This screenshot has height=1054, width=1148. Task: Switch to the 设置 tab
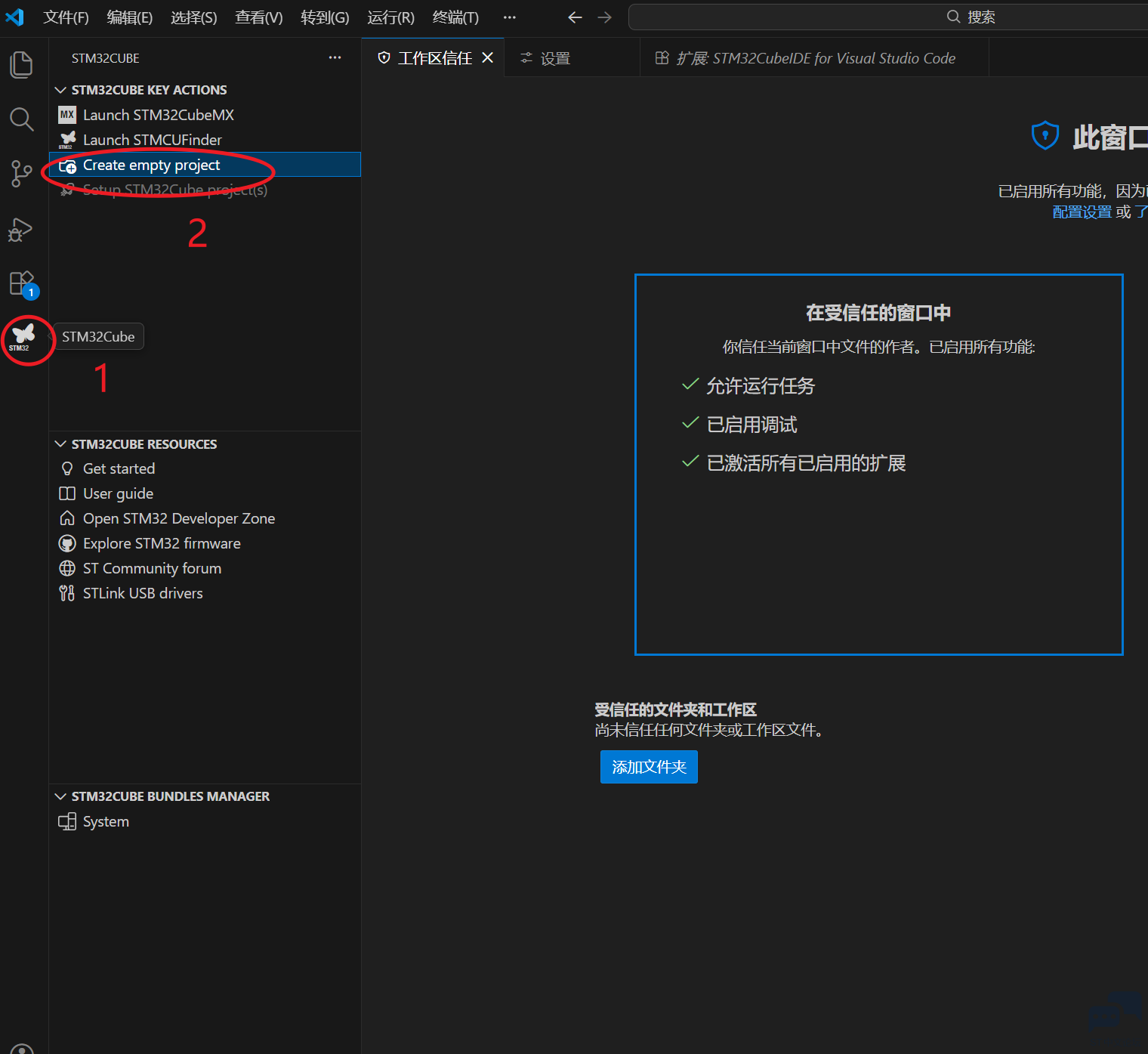click(x=572, y=58)
